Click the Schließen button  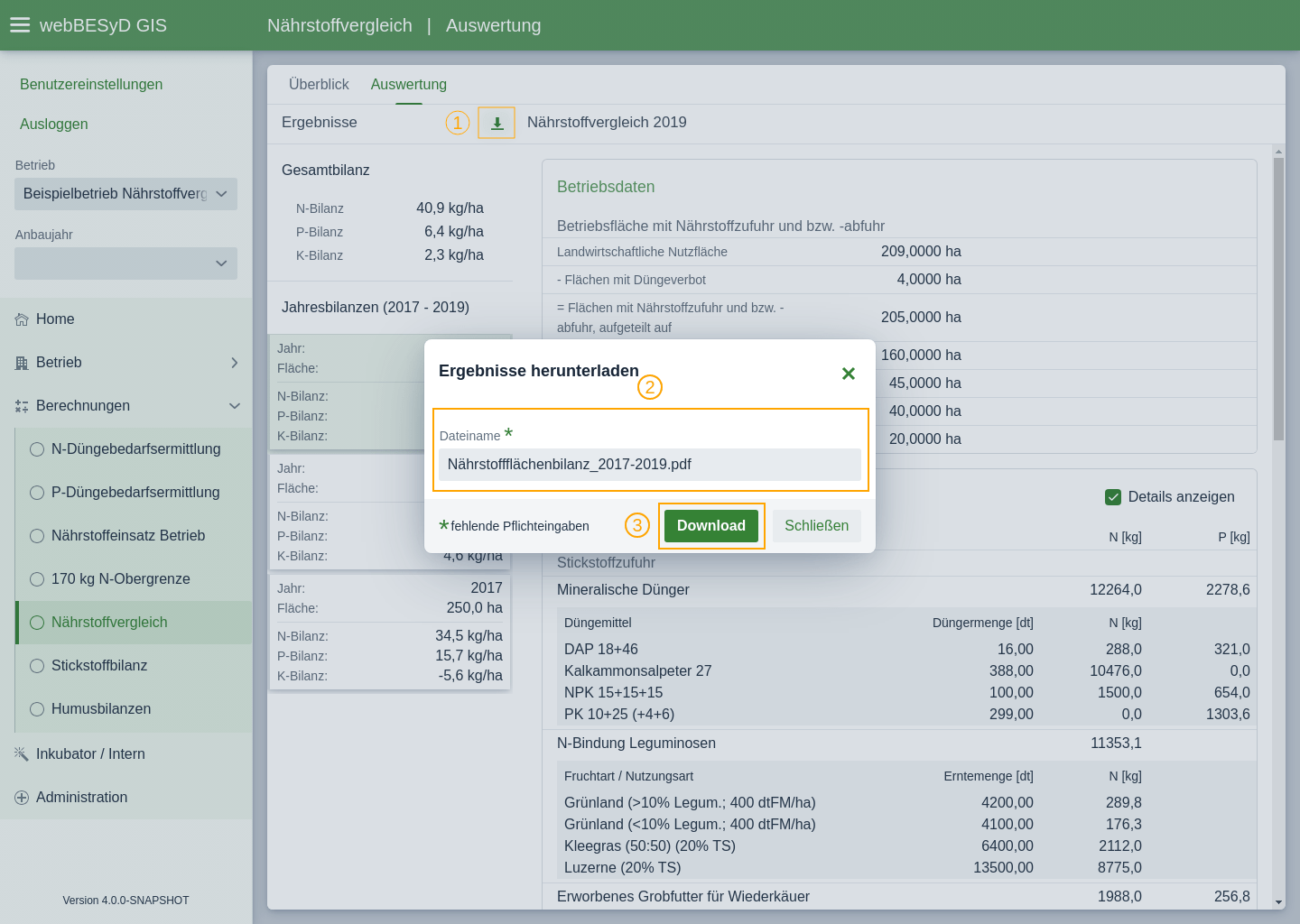[x=817, y=526]
